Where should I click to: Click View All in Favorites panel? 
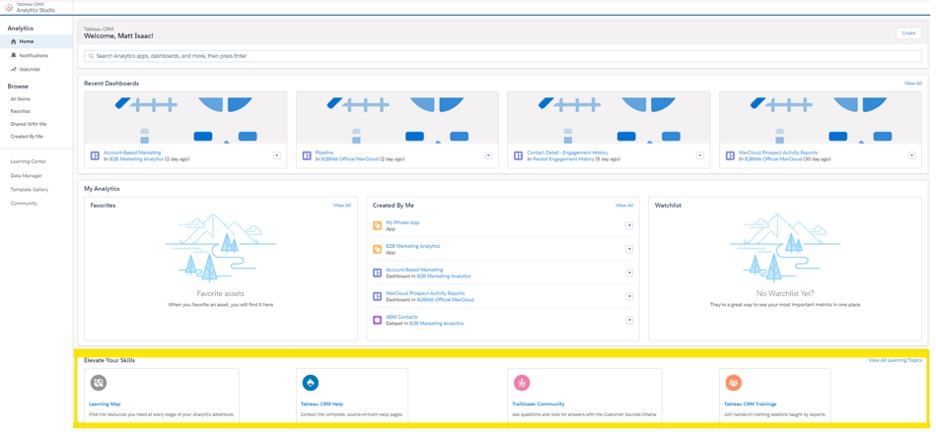tap(342, 205)
